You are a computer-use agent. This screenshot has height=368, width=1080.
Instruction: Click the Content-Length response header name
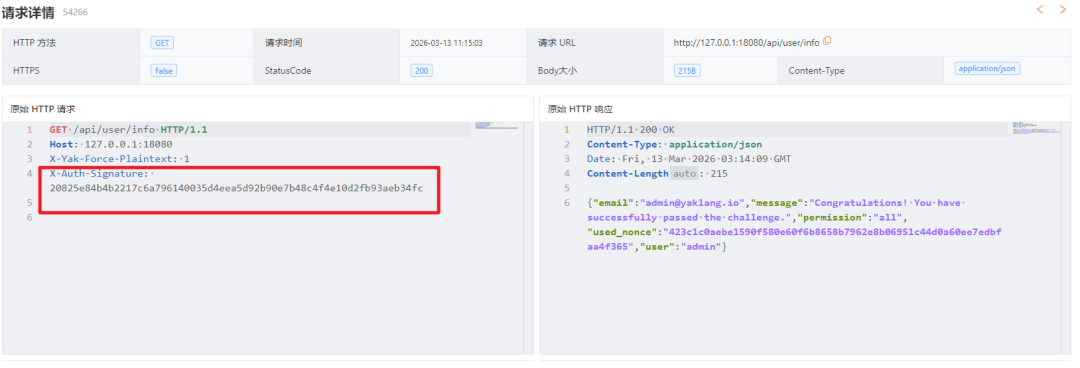(x=627, y=174)
